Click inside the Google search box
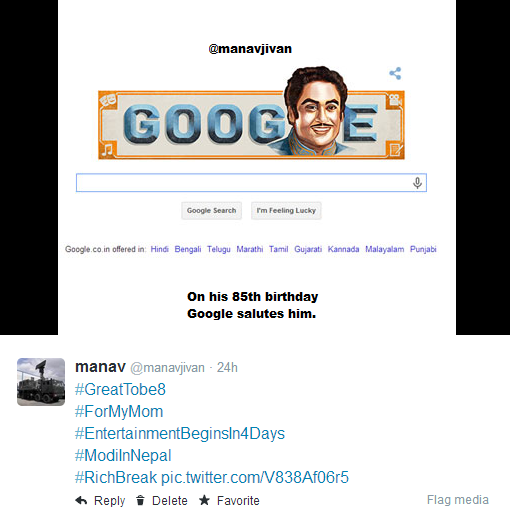This screenshot has width=510, height=523. pos(251,183)
